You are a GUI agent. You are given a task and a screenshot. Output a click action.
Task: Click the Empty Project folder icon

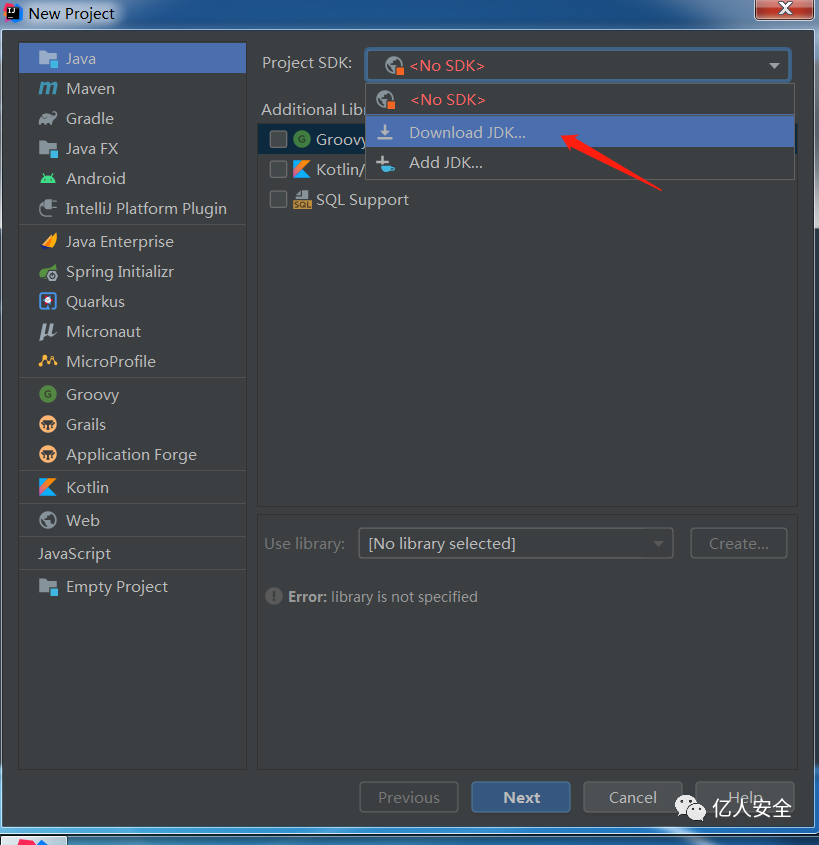(48, 587)
